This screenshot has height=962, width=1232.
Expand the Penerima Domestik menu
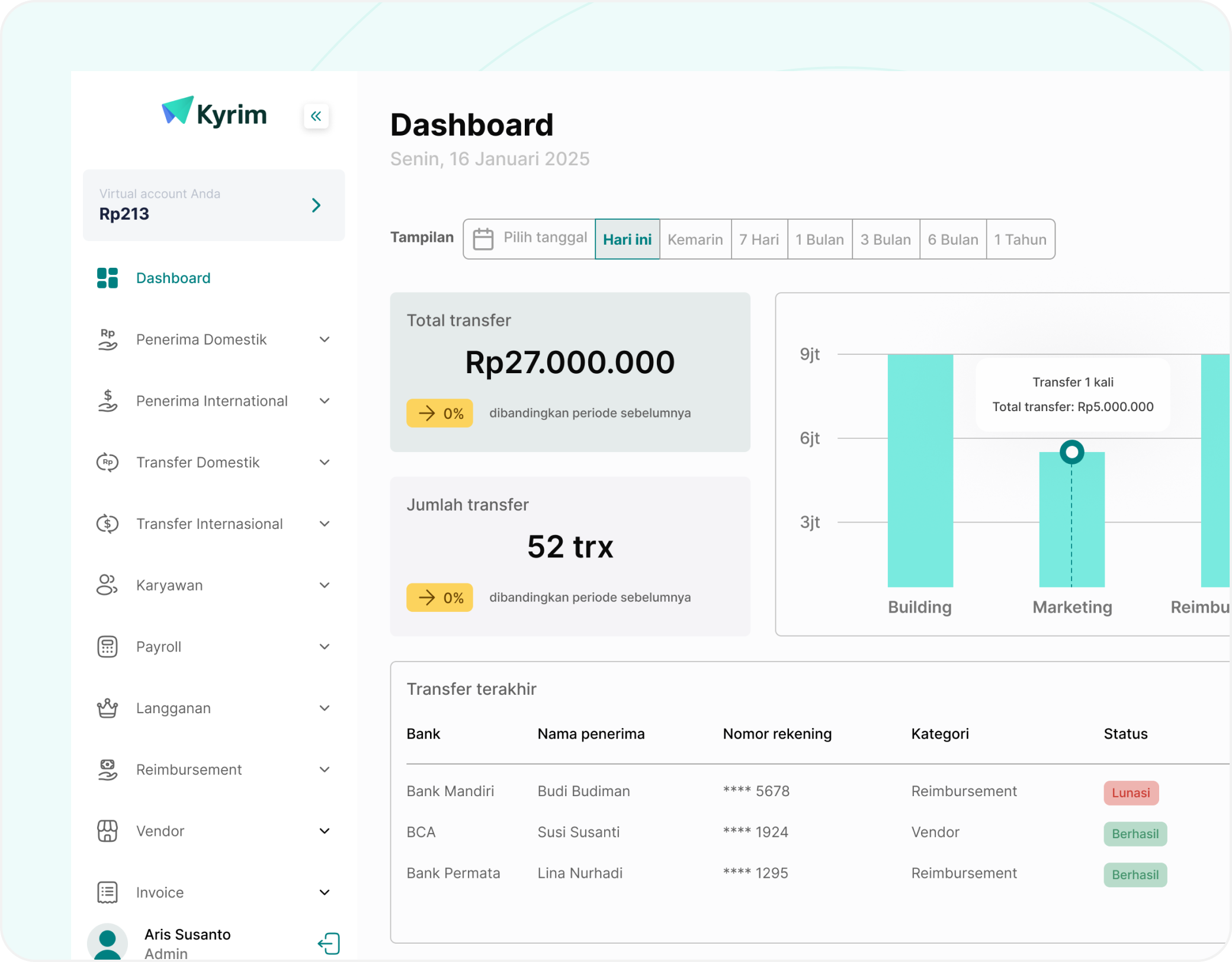click(325, 339)
